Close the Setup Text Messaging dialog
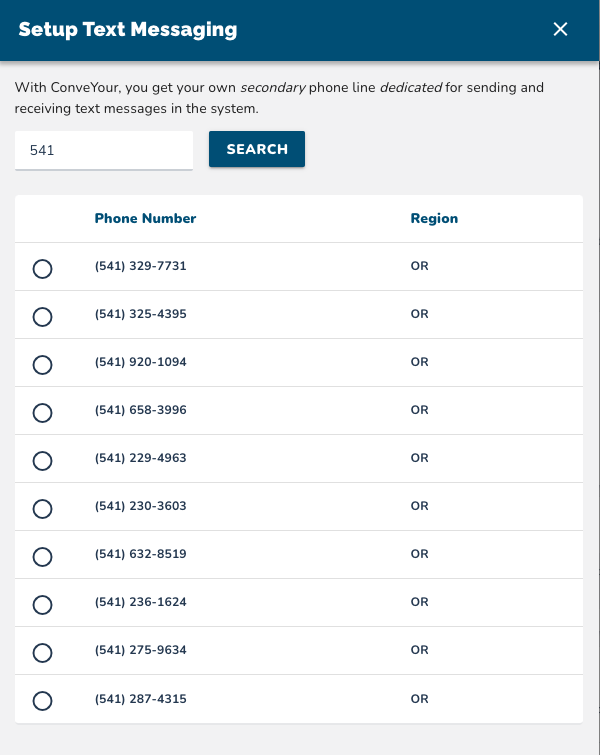Image resolution: width=600 pixels, height=755 pixels. pos(560,30)
